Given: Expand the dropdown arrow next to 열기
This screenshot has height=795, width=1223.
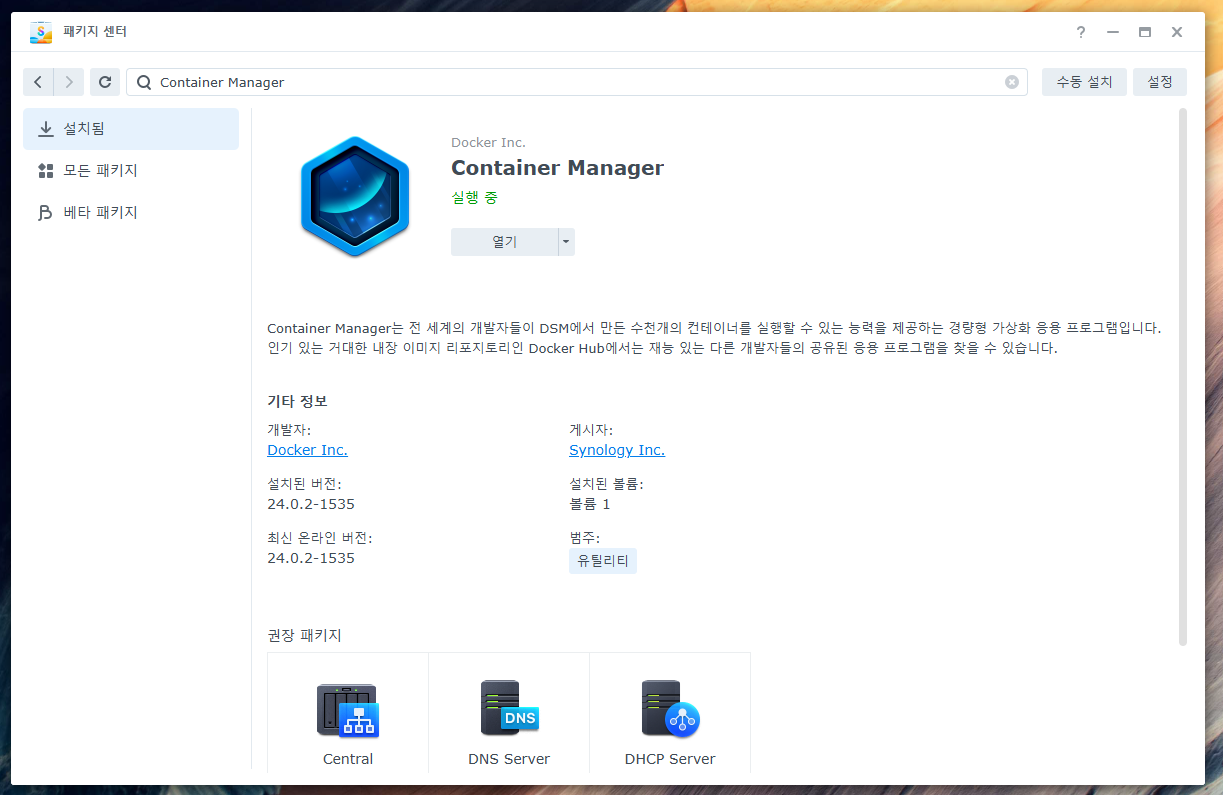Looking at the screenshot, I should click(566, 242).
